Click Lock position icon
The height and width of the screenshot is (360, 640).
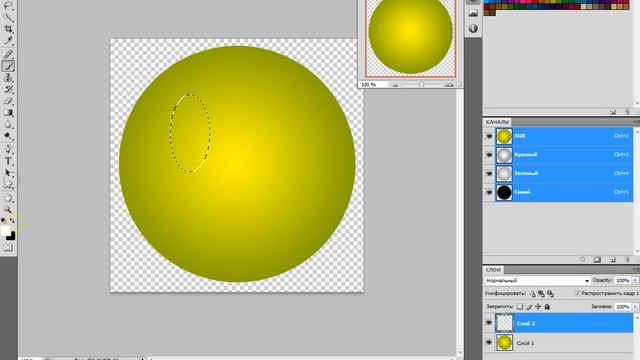(538, 307)
